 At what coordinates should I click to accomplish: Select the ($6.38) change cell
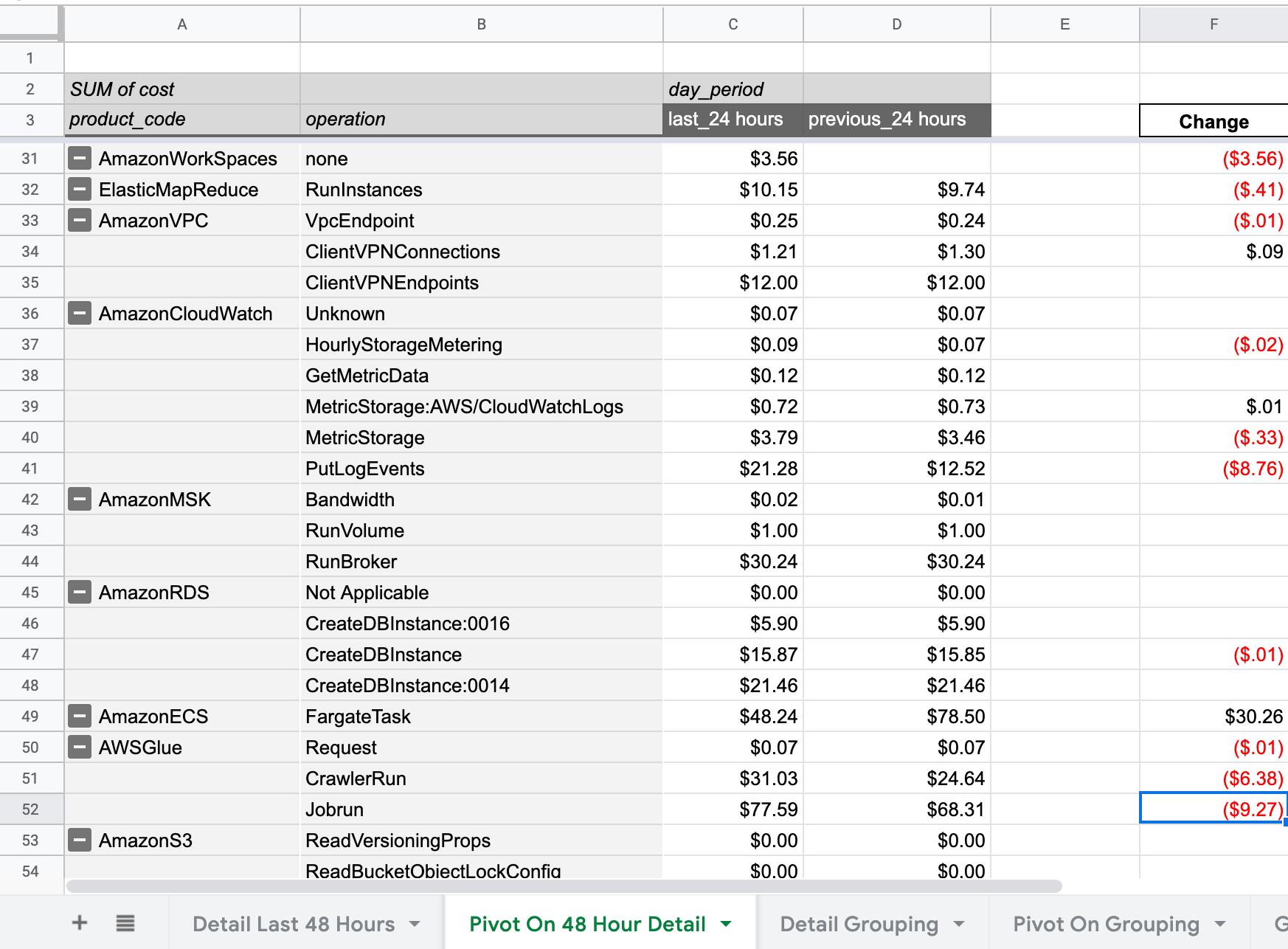click(1214, 778)
